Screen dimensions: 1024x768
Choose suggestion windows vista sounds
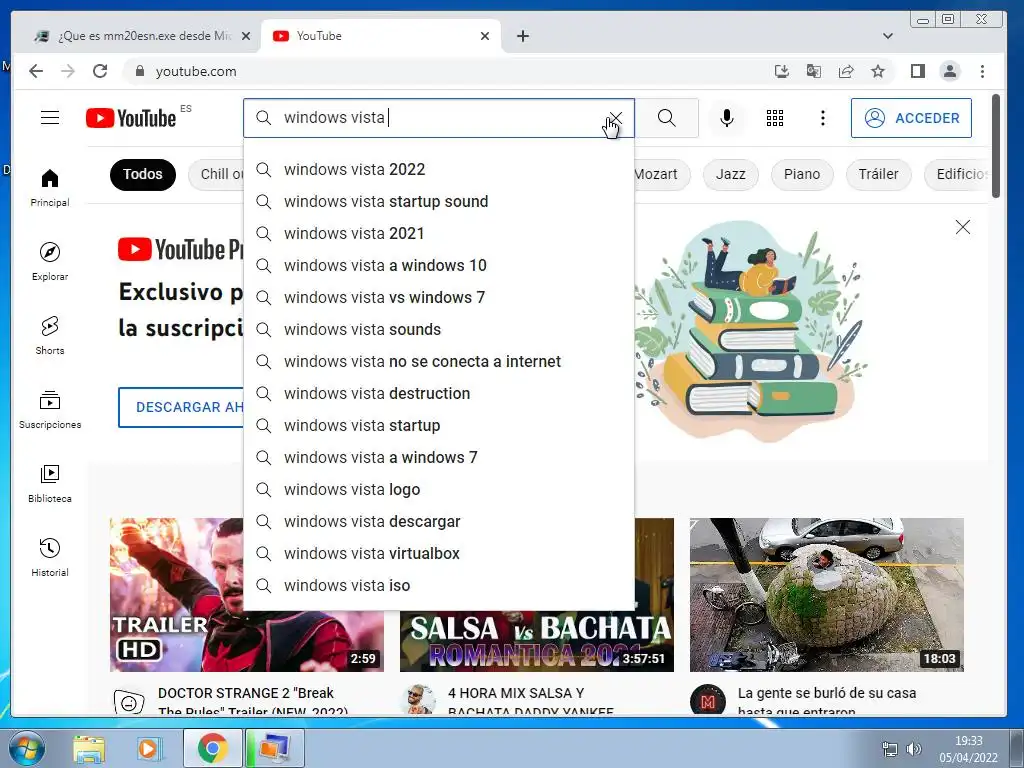[x=439, y=330]
